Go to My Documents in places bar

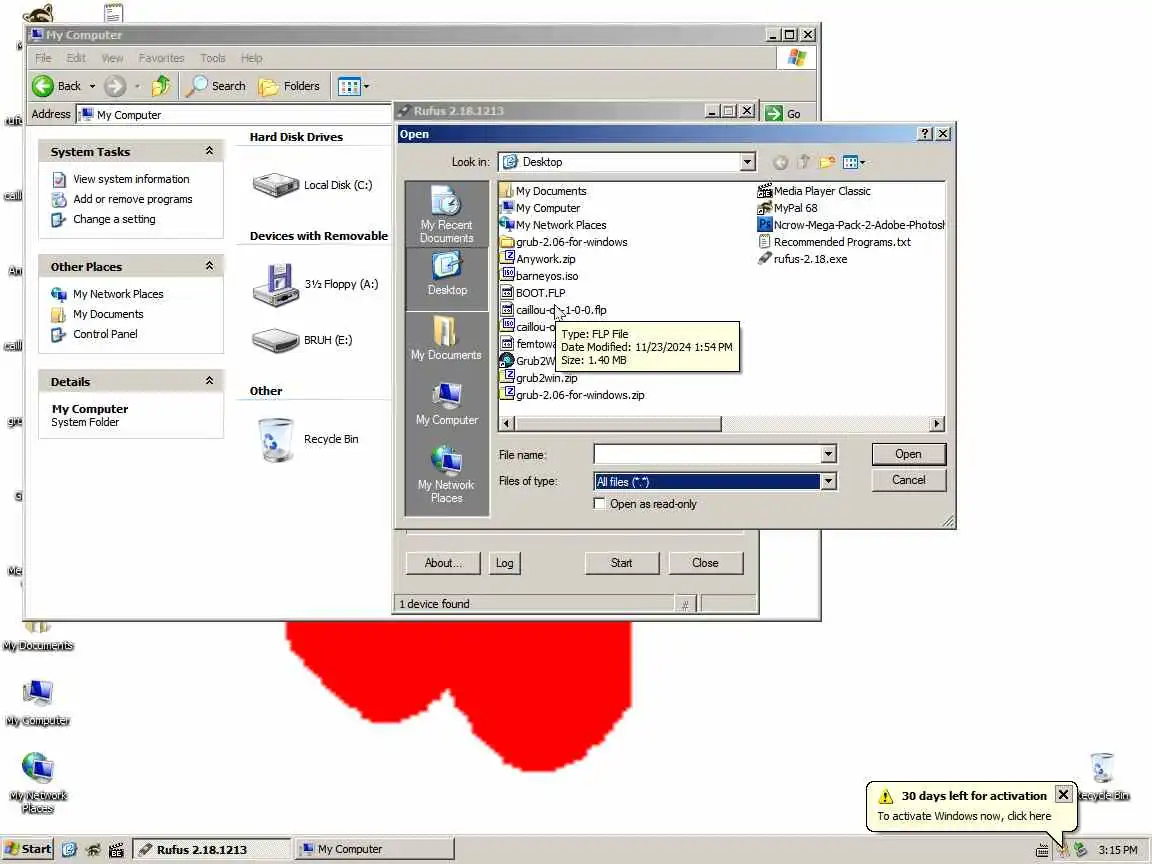447,339
